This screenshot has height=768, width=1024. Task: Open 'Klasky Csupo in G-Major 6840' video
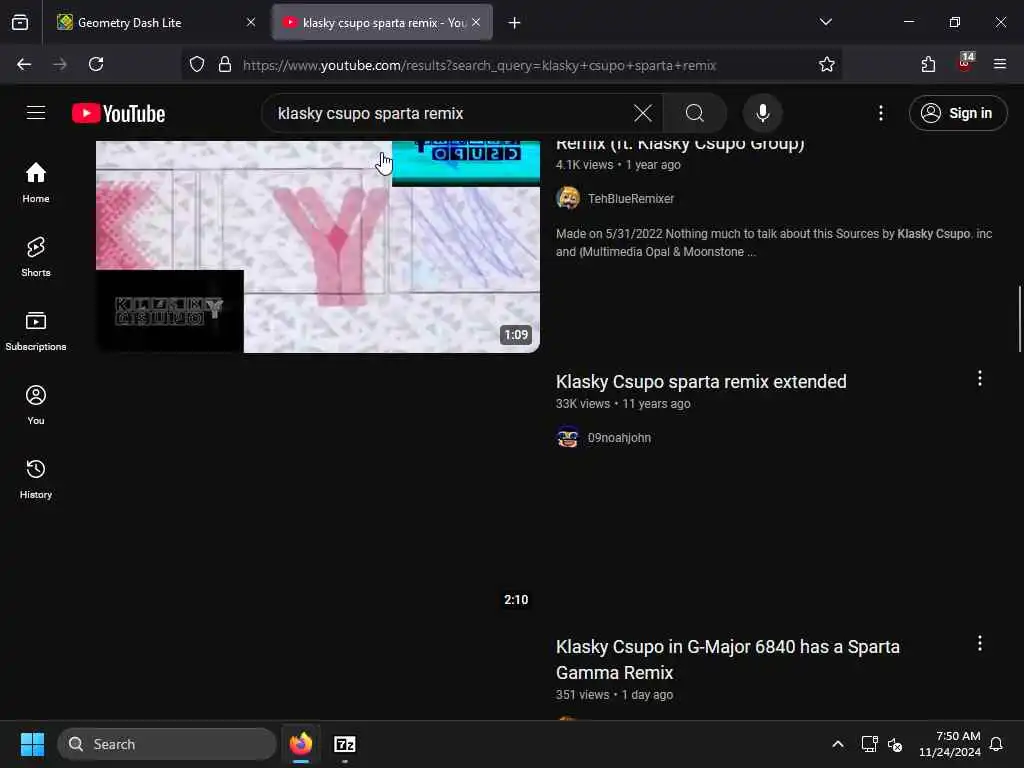pyautogui.click(x=728, y=660)
